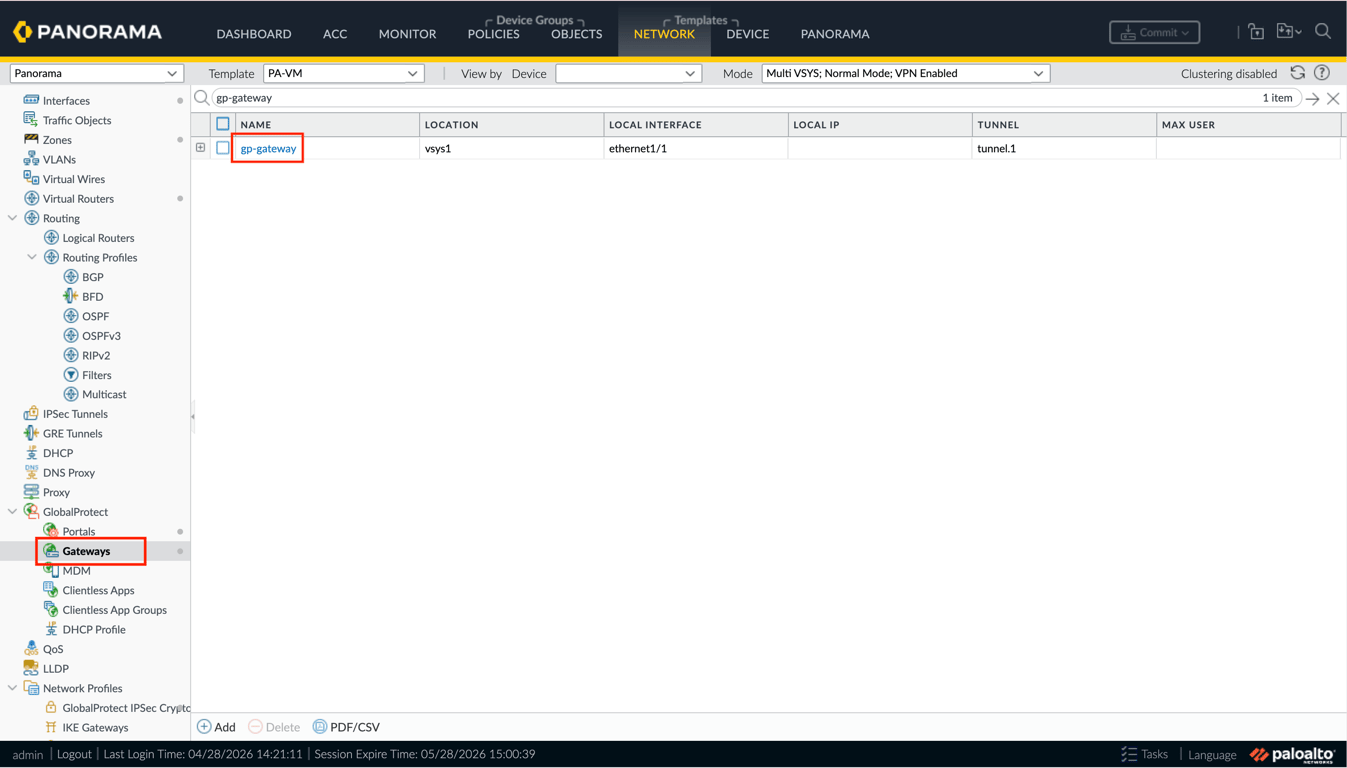
Task: Click the Clientless Apps icon
Action: tap(51, 590)
